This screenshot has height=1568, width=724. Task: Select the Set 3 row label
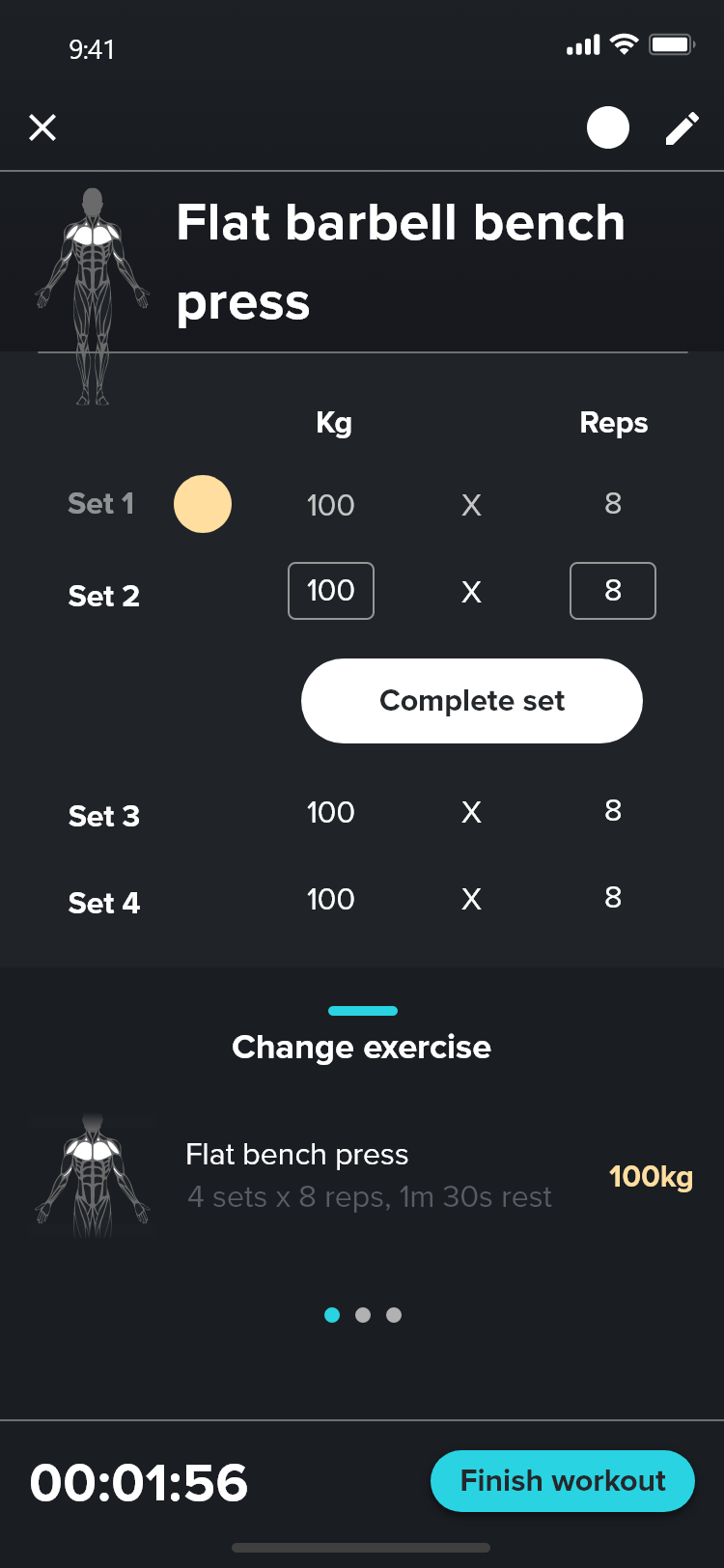coord(104,816)
